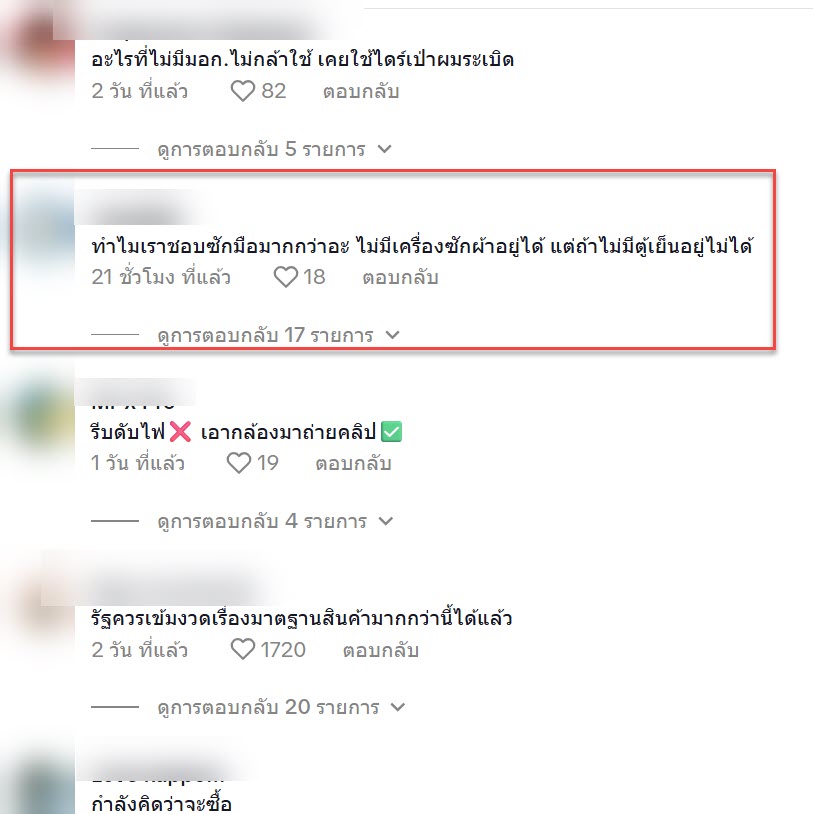Click chevron beside ดูการตอบกลับ 5 รายการ
The image size is (813, 814).
pyautogui.click(x=384, y=149)
